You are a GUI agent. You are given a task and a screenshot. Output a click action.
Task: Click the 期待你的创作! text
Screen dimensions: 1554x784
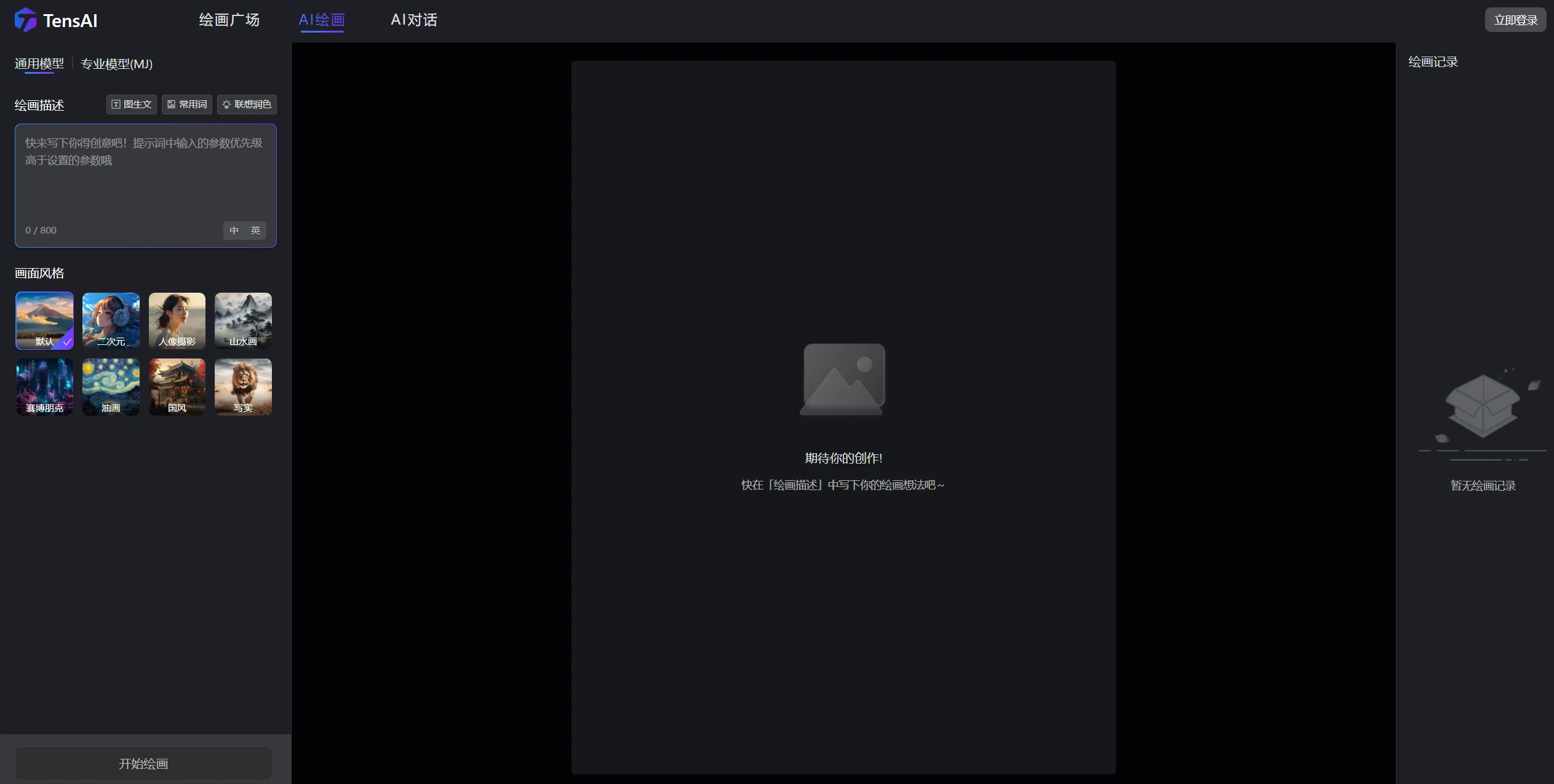coord(843,457)
